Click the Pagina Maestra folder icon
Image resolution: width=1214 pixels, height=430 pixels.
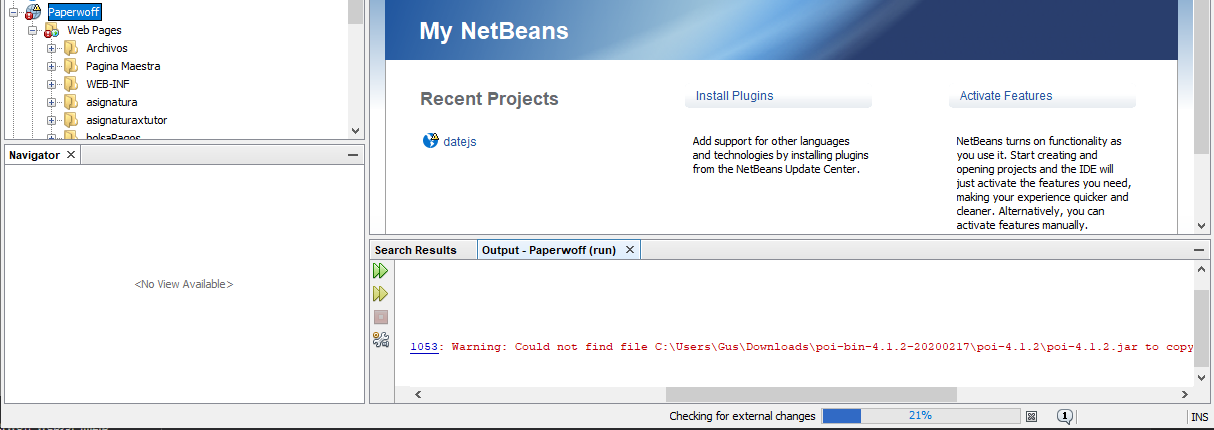(70, 66)
